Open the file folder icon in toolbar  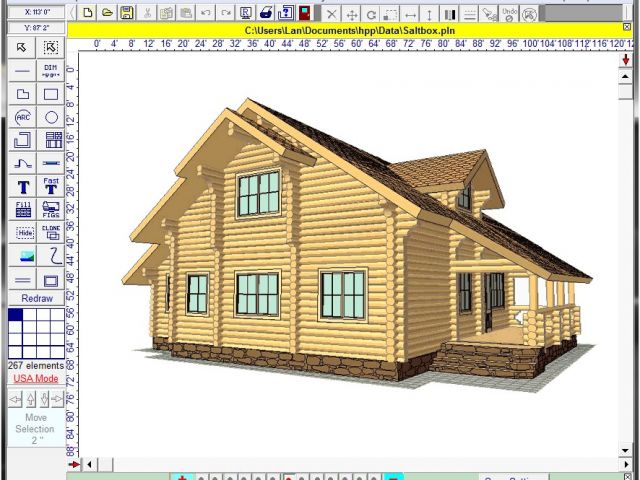pyautogui.click(x=107, y=14)
